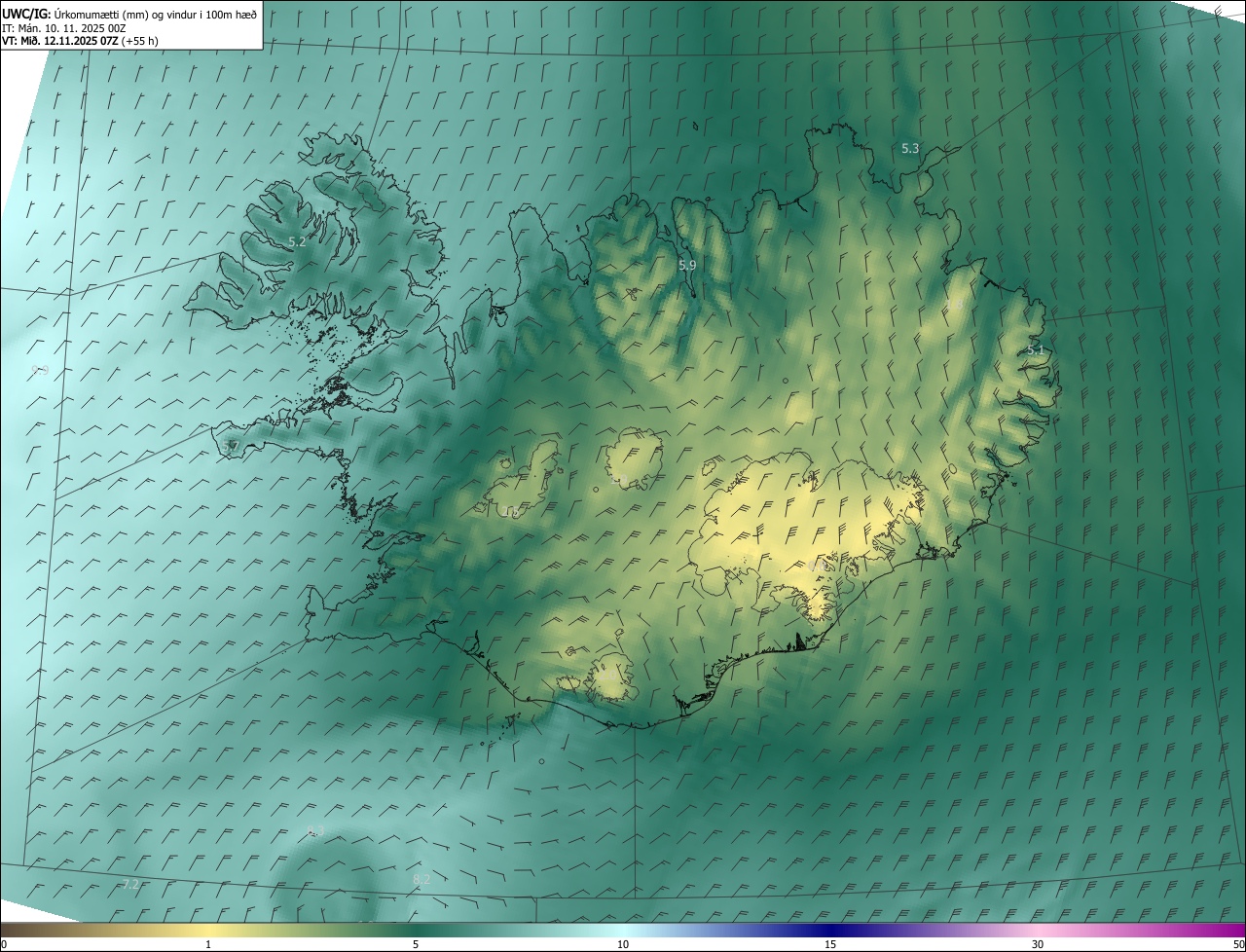Click the 7.2 value in the southwest corner
This screenshot has height=952, width=1246.
pos(130,884)
